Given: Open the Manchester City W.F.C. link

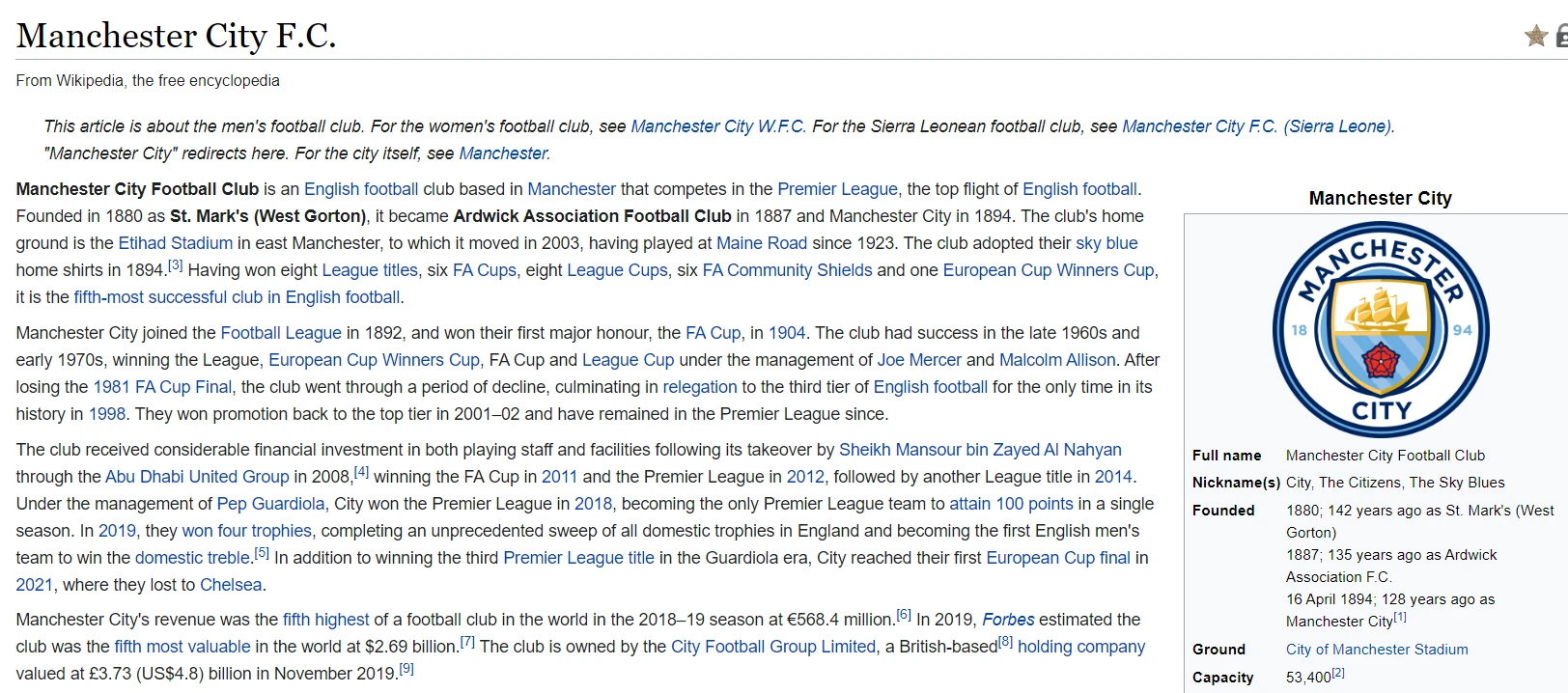Looking at the screenshot, I should click(x=717, y=126).
